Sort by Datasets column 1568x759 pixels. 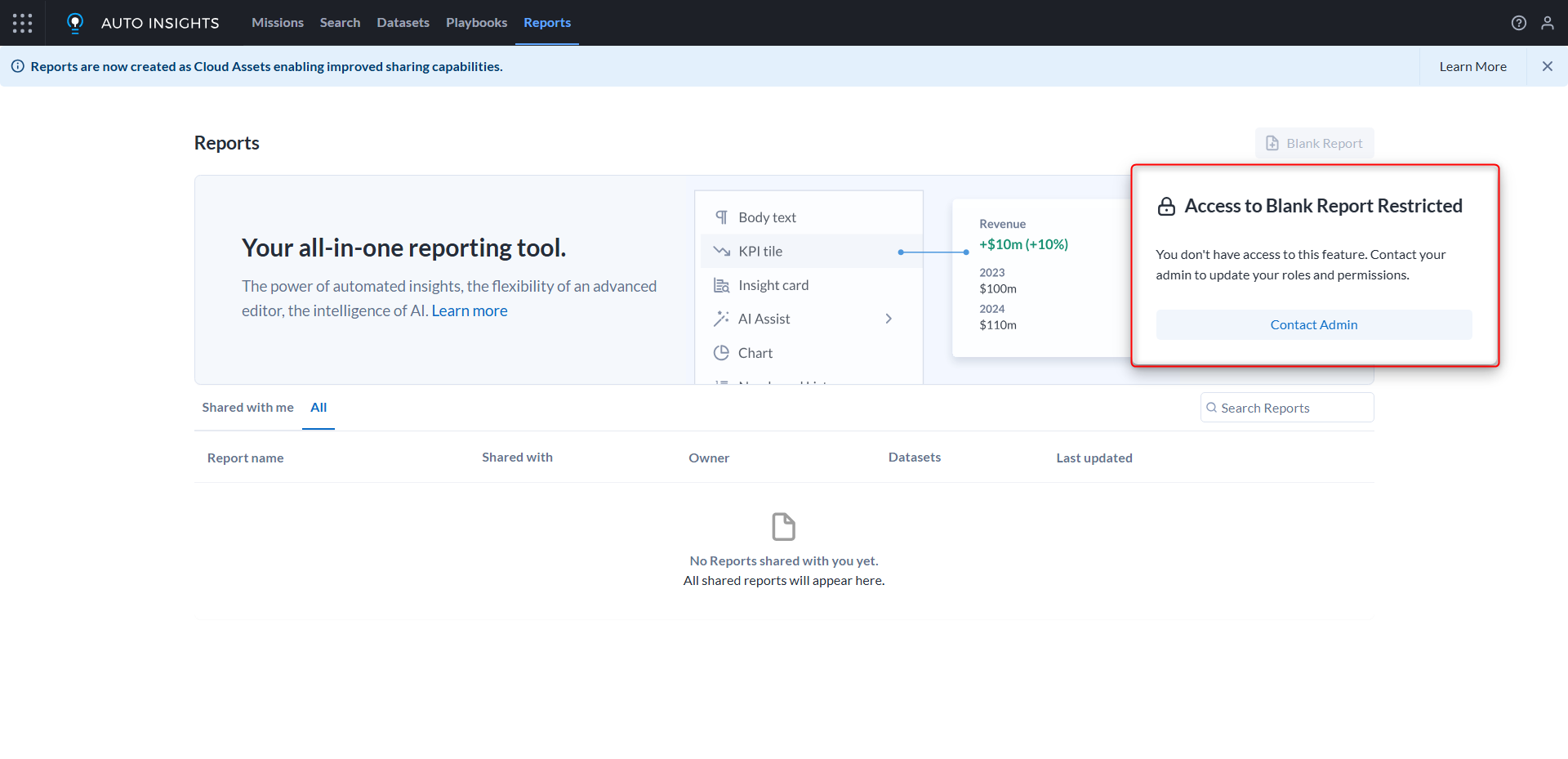point(915,458)
